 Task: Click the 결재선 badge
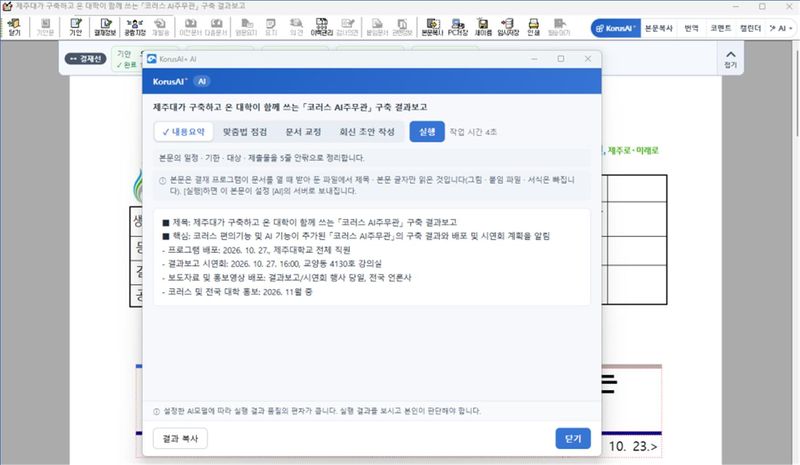pyautogui.click(x=86, y=59)
